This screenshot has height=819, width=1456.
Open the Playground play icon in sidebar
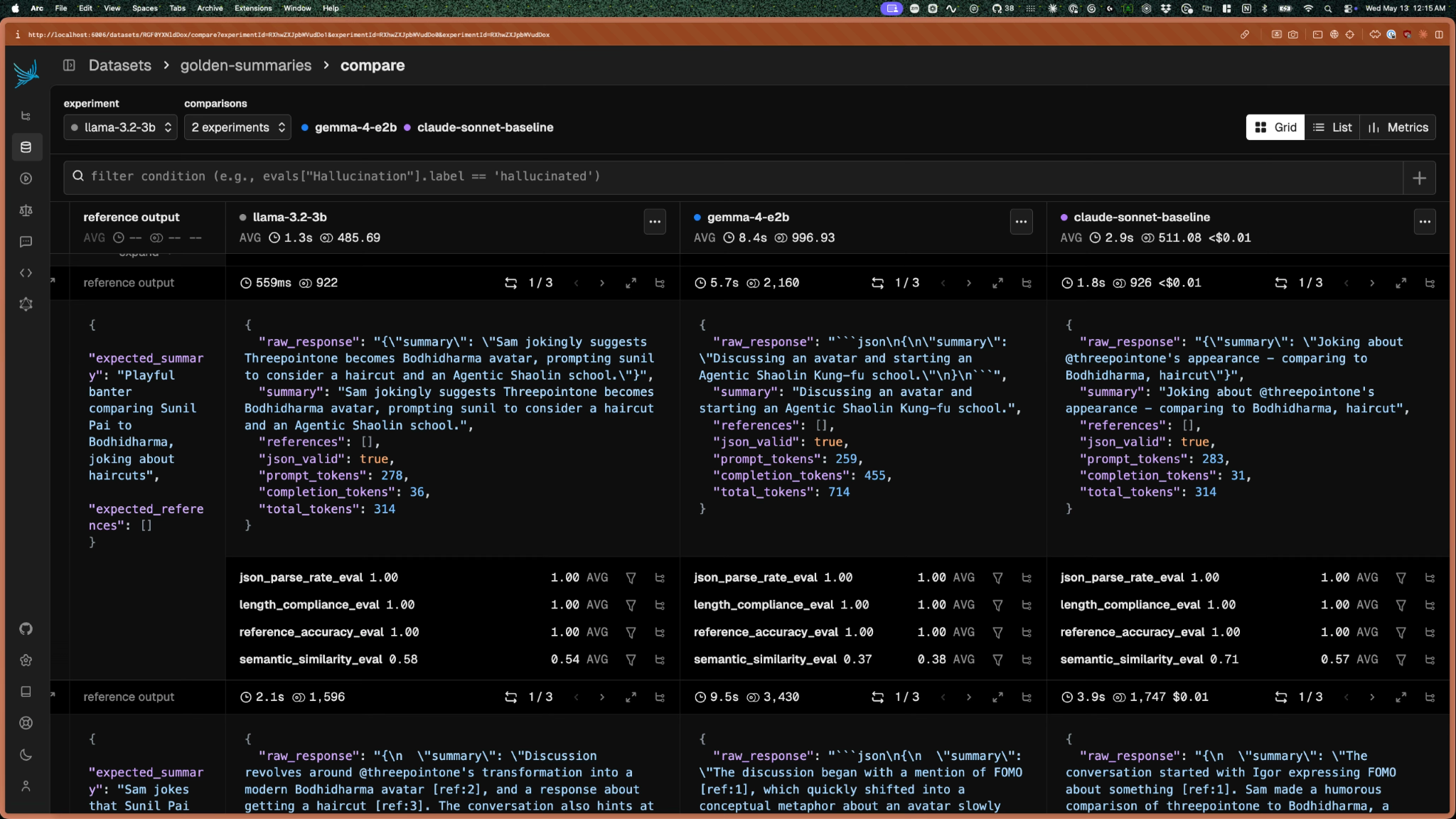[x=26, y=178]
